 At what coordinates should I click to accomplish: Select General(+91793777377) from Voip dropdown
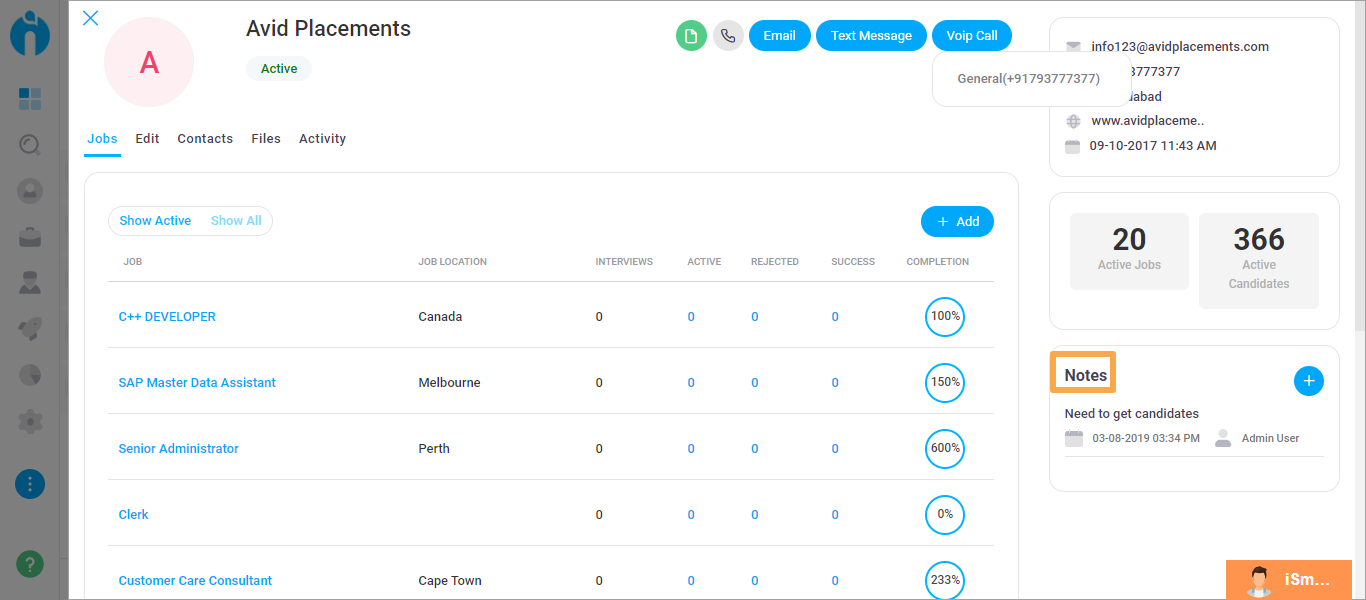(x=1028, y=79)
